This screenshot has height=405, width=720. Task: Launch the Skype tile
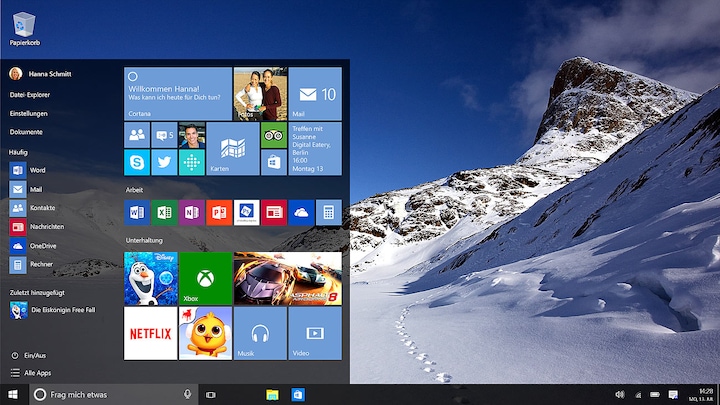(x=137, y=162)
